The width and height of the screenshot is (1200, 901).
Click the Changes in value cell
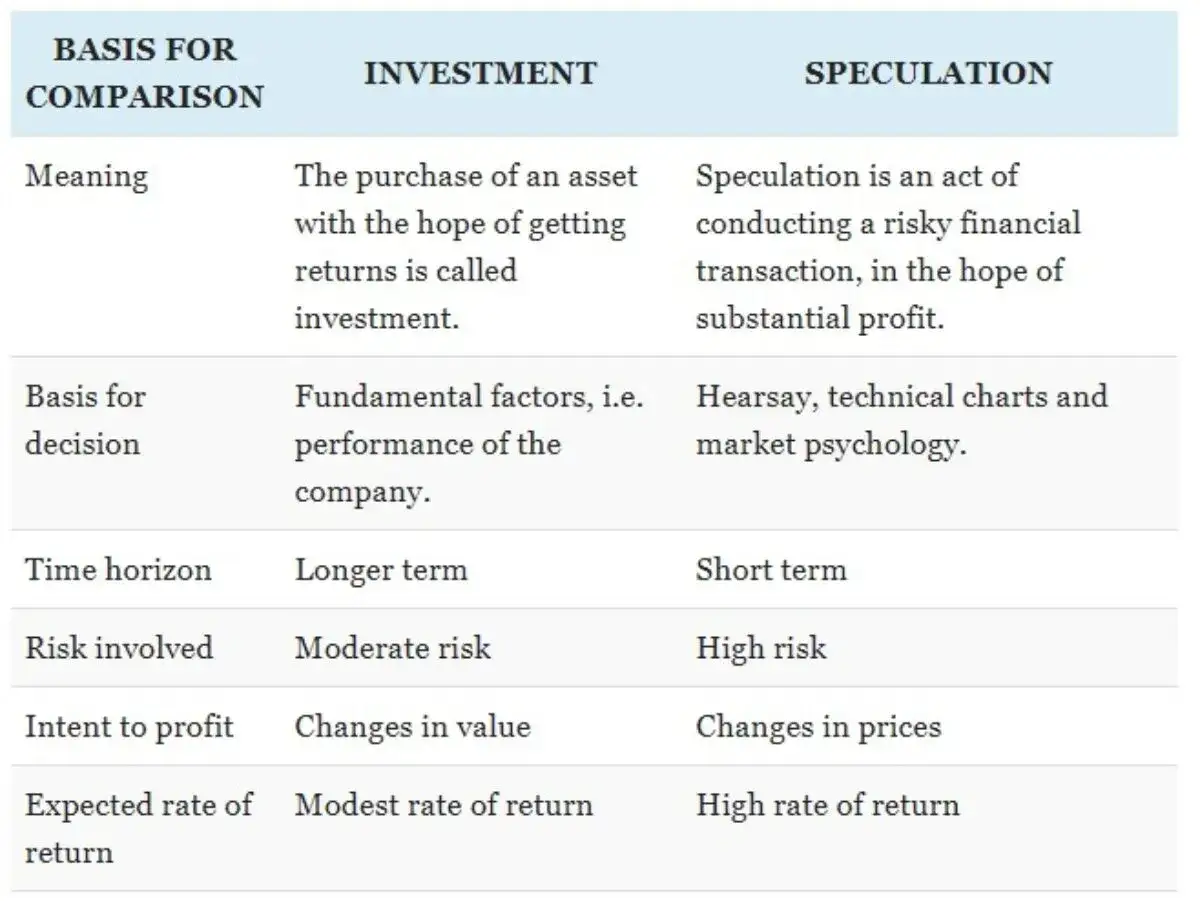[x=412, y=726]
